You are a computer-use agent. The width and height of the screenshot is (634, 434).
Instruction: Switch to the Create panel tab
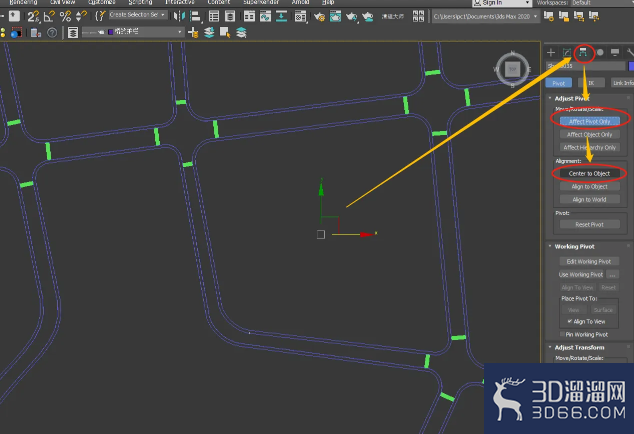pos(551,53)
